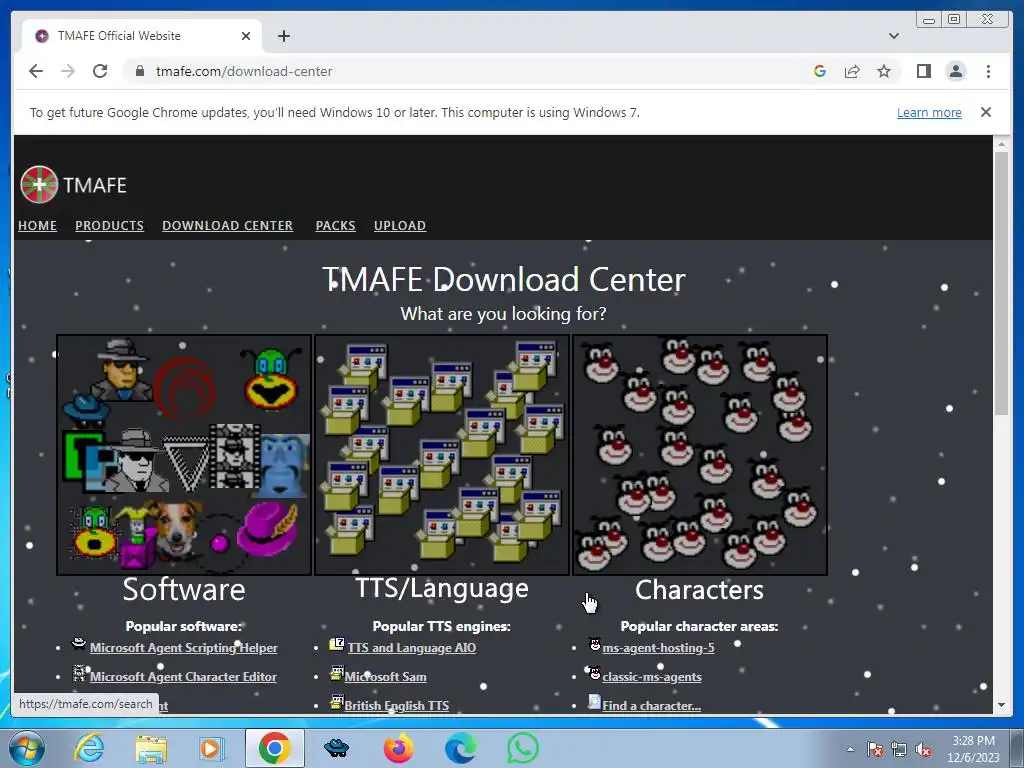
Task: Open Windows Start menu
Action: pos(27,748)
